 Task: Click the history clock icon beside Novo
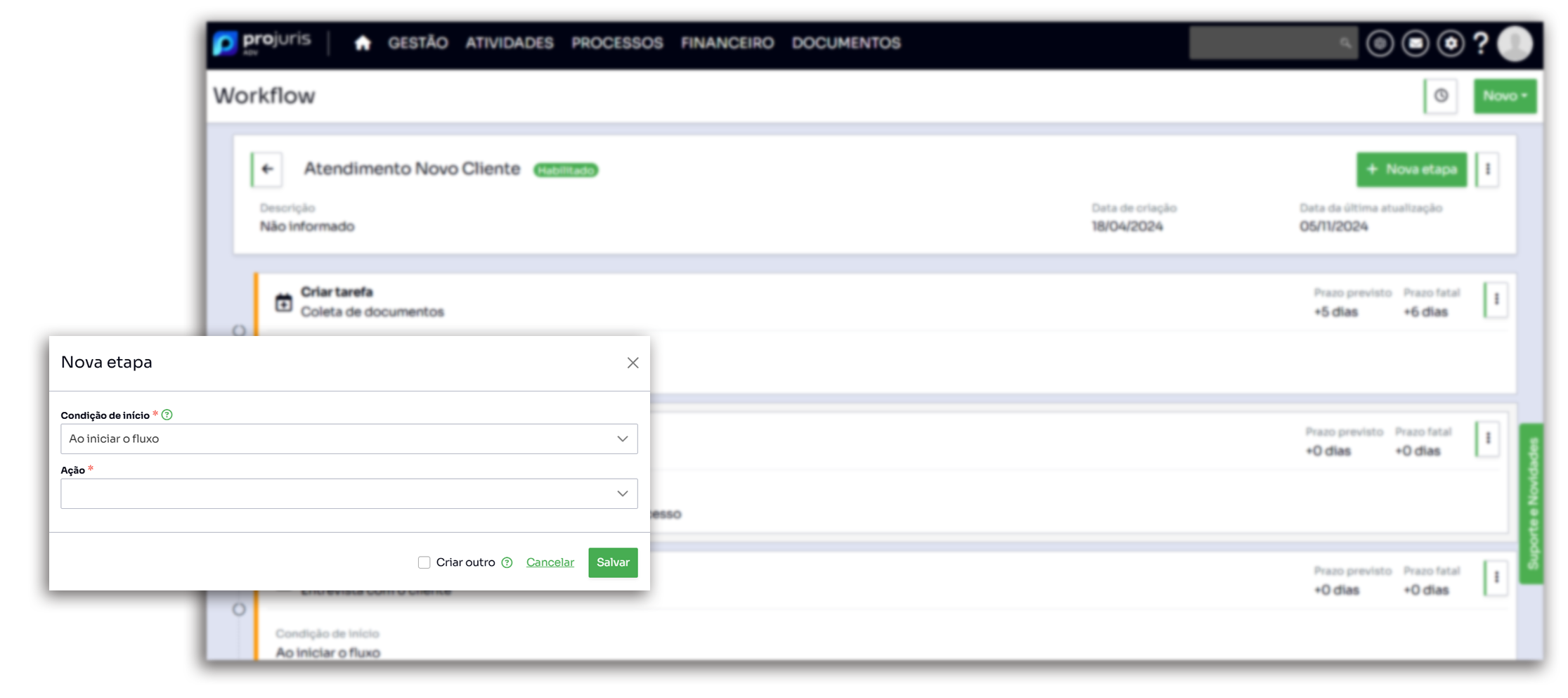(1441, 96)
